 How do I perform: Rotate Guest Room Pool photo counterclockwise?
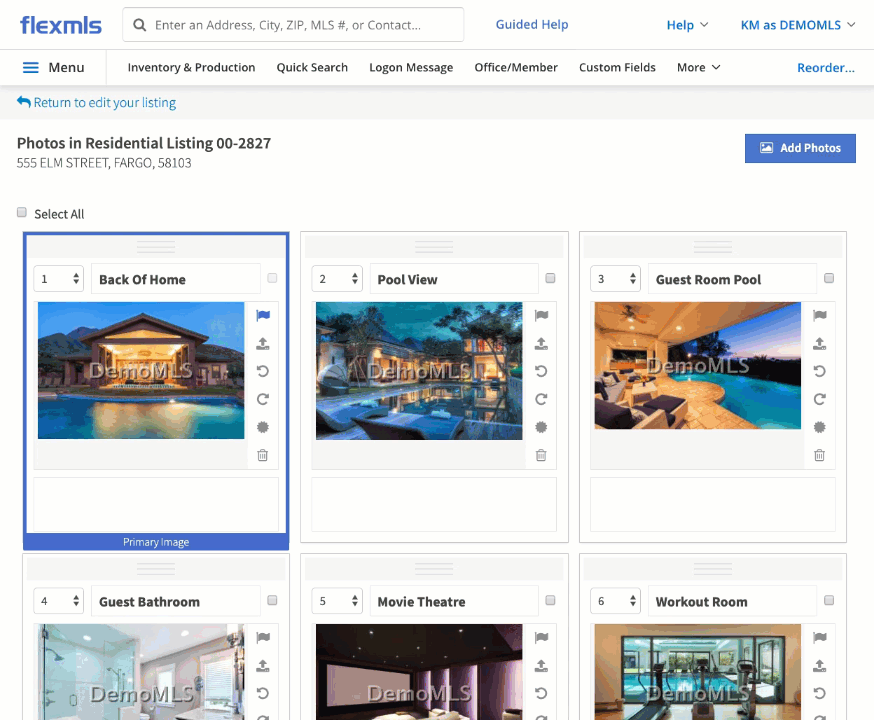pyautogui.click(x=819, y=371)
